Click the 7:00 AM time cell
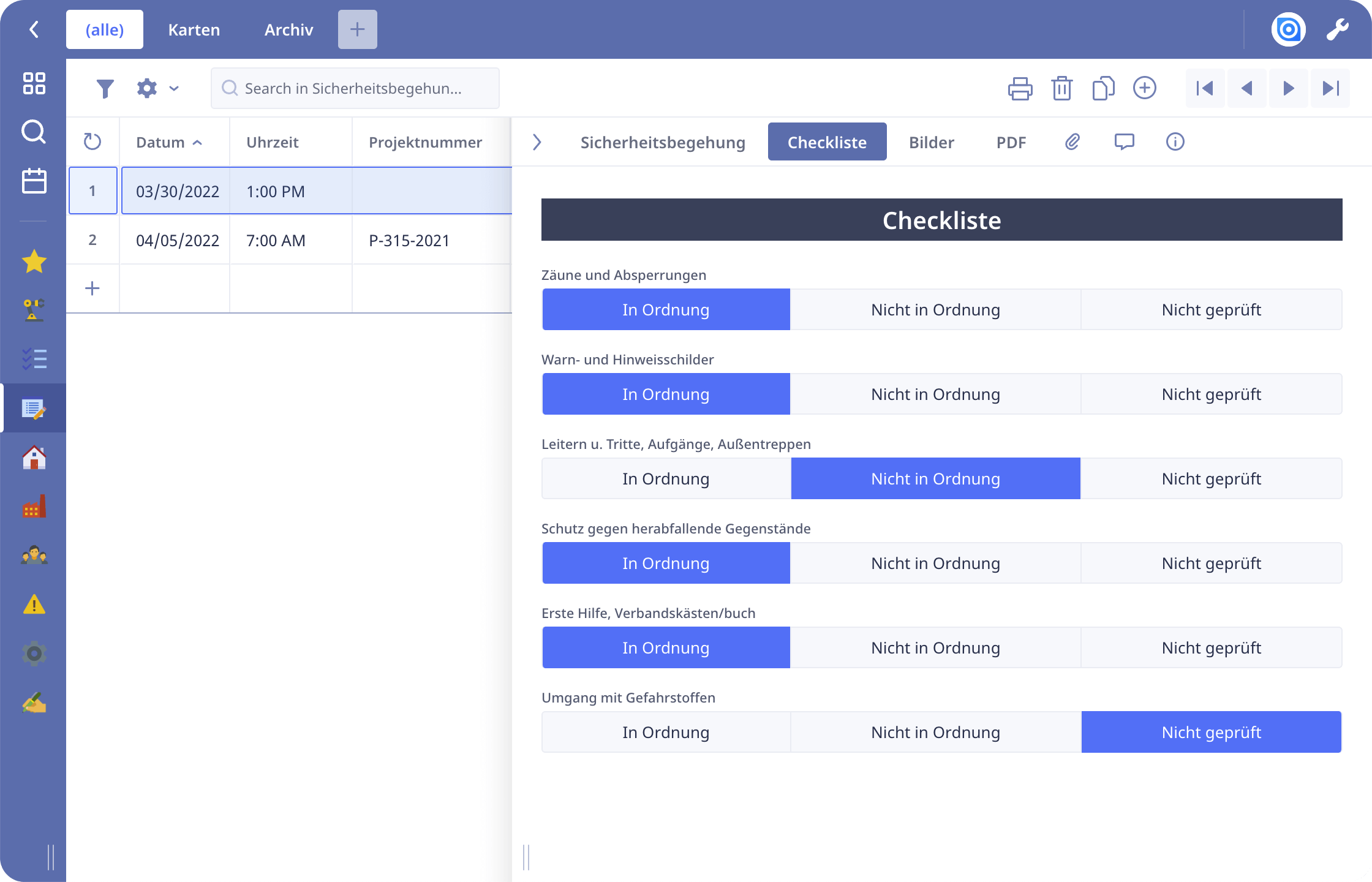This screenshot has width=1372, height=882. pyautogui.click(x=291, y=240)
